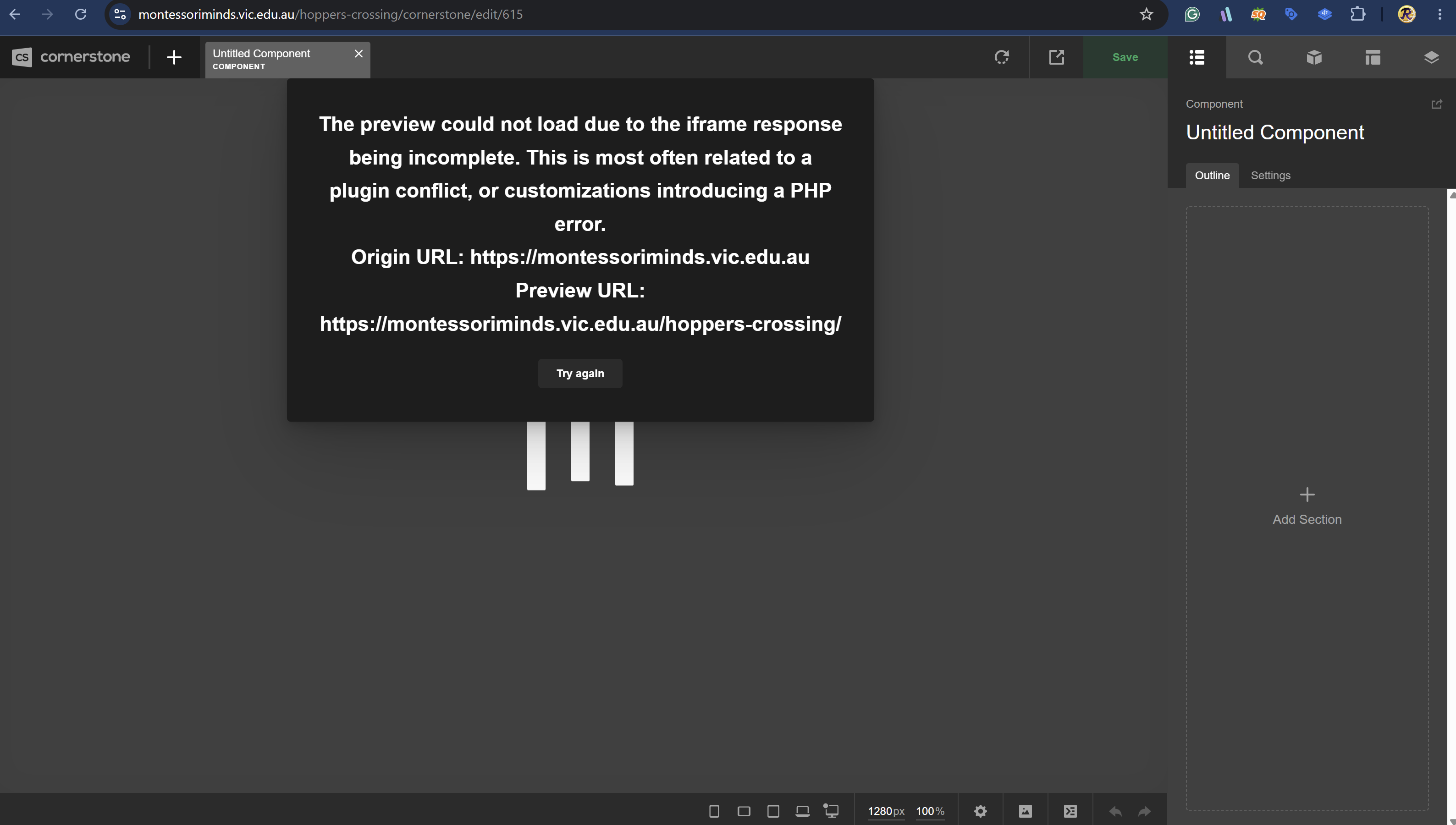Switch to the Settings tab
Screen dimensions: 1456x825
point(1271,176)
